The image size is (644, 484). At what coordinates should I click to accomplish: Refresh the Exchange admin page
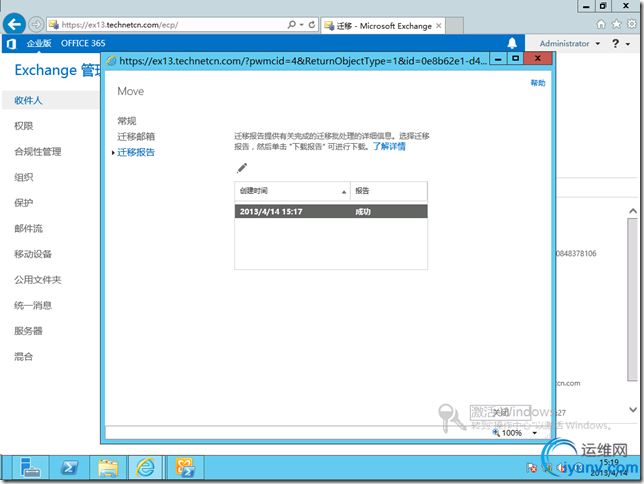(312, 25)
